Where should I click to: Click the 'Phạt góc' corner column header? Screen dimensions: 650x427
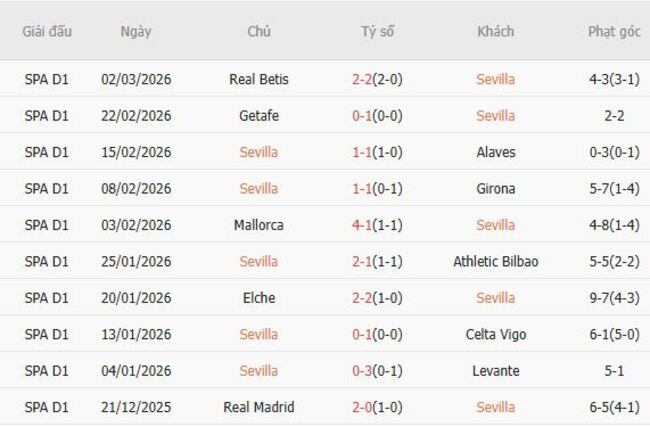click(x=614, y=31)
